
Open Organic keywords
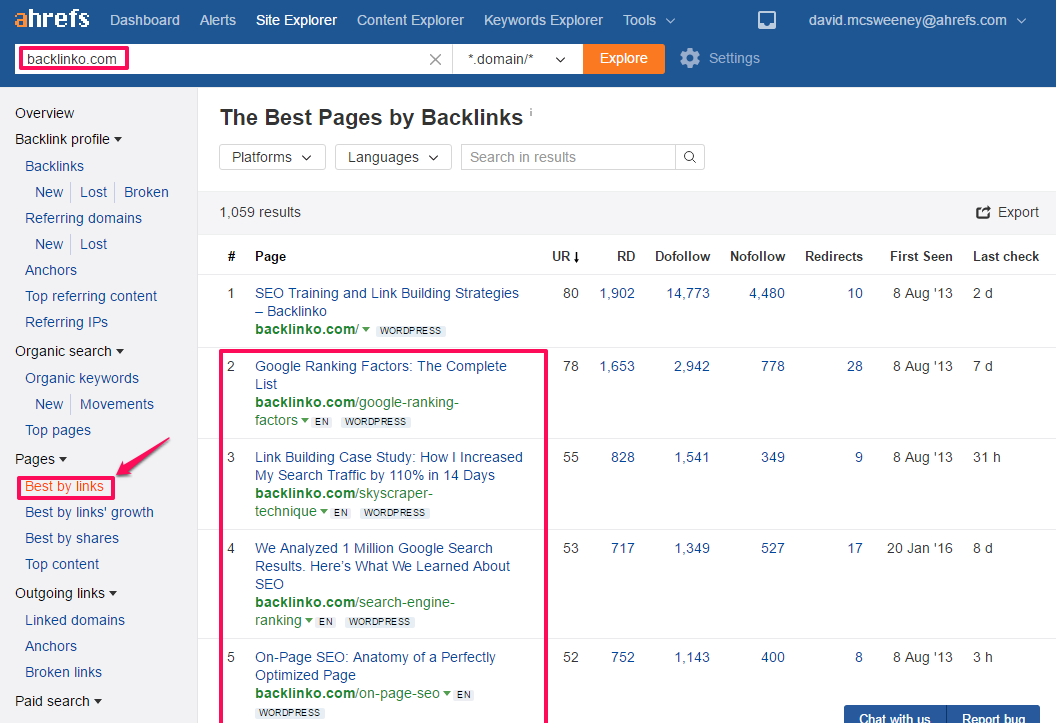click(82, 378)
